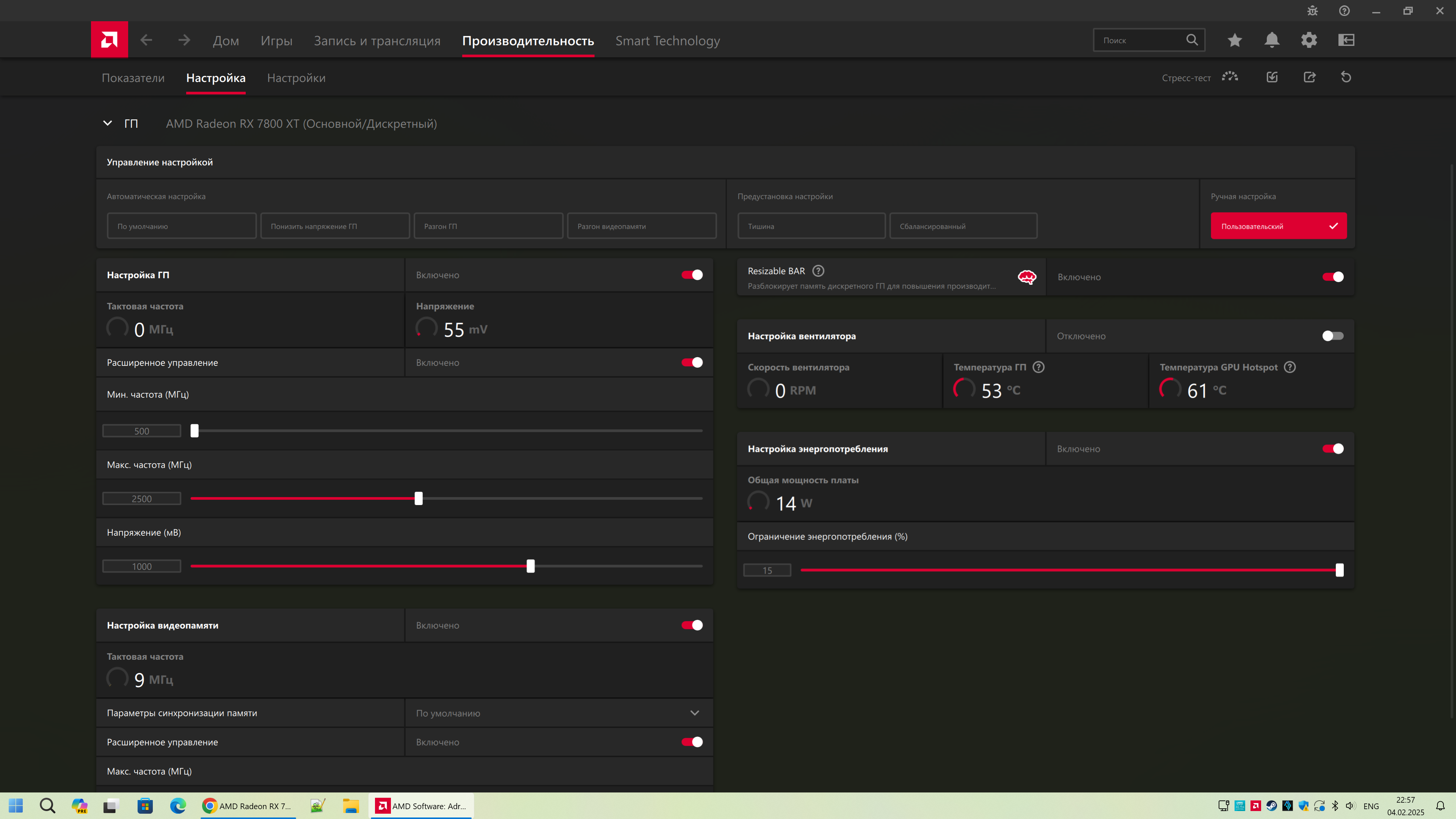Disable Resizable BAR toggle
The image size is (1456, 819).
coord(1333,277)
